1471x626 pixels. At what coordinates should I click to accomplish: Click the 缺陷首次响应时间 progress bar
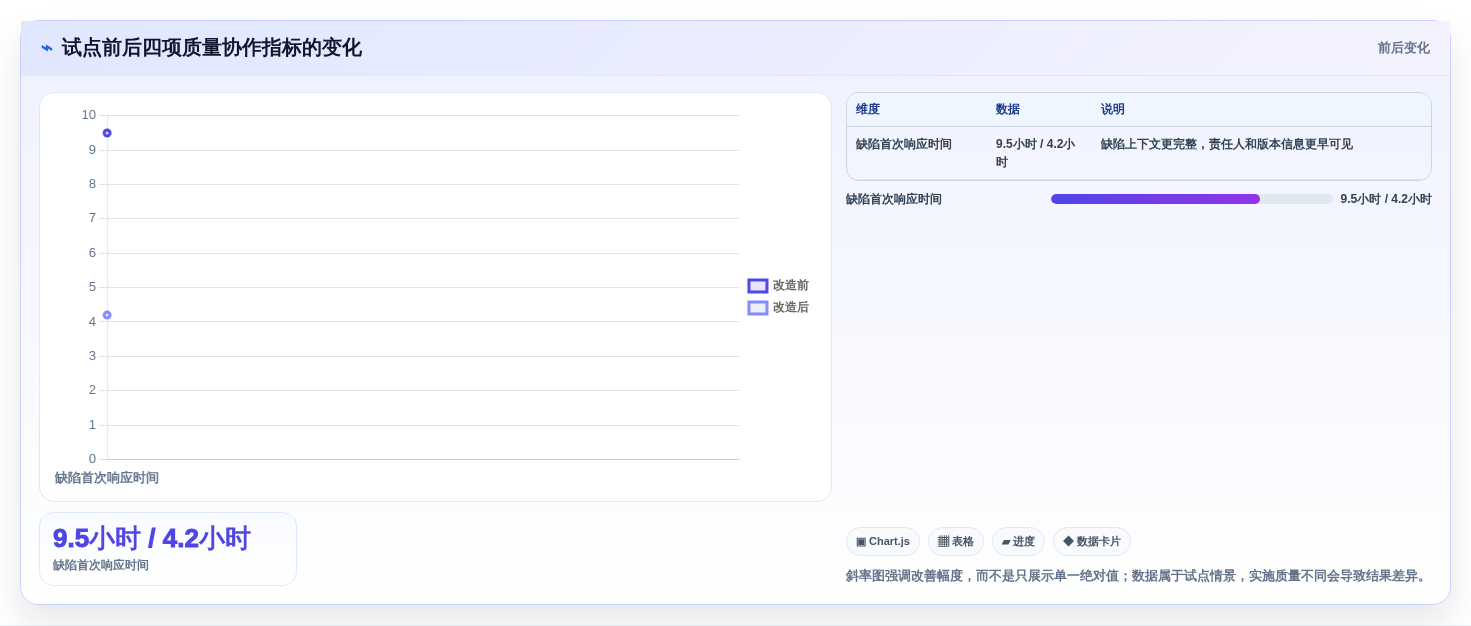pyautogui.click(x=1191, y=199)
